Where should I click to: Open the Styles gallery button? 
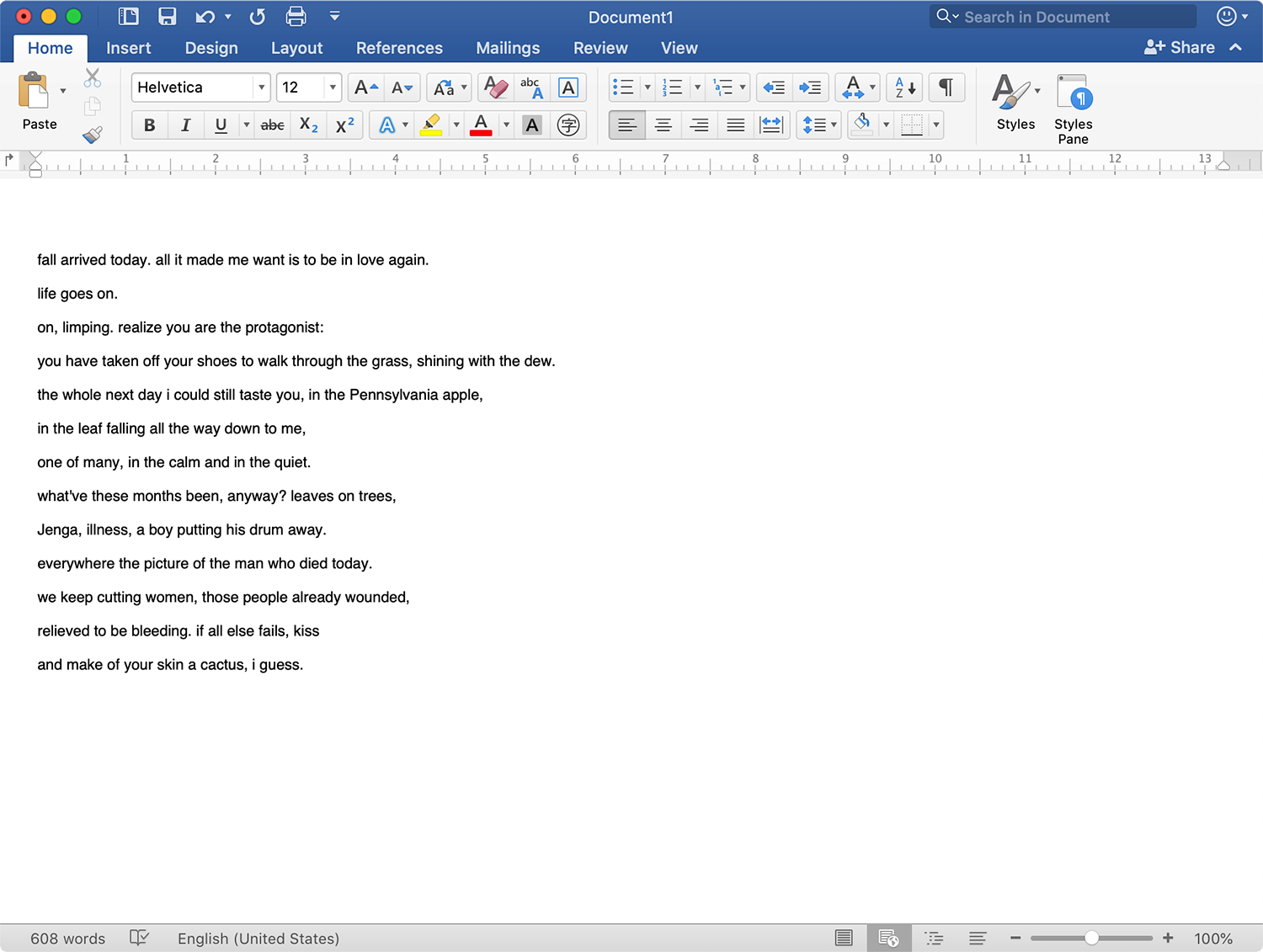click(x=1016, y=103)
